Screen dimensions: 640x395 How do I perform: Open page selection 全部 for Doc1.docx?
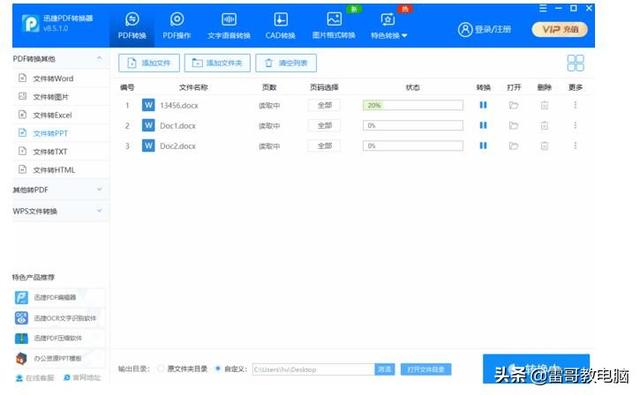coord(324,125)
